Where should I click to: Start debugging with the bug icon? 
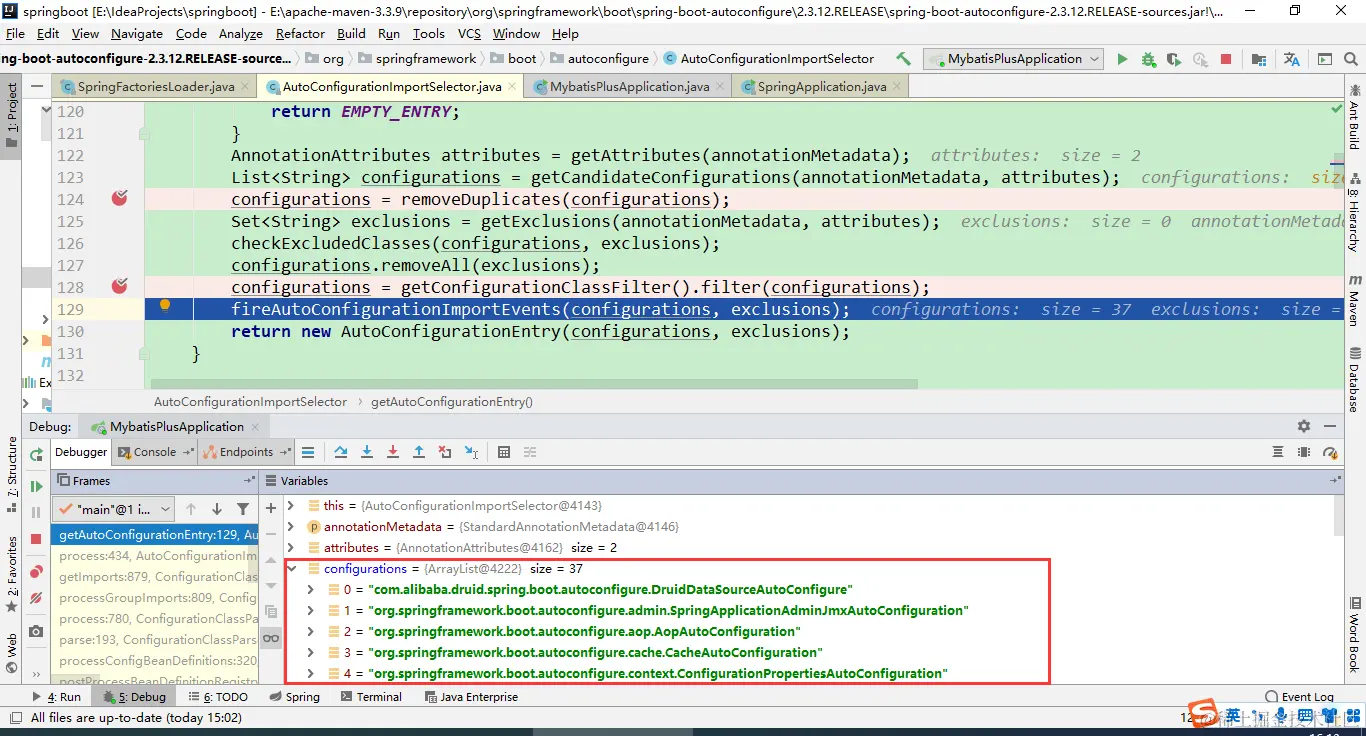(x=1148, y=59)
